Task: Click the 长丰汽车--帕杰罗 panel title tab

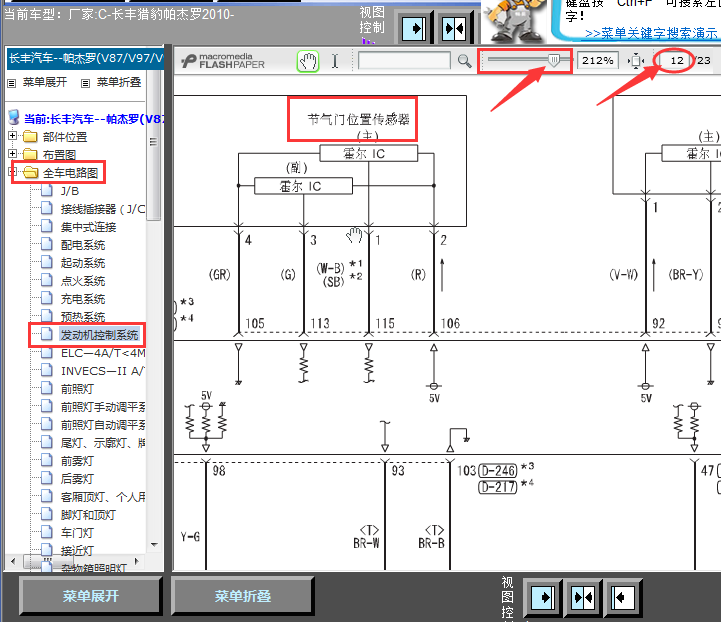Action: (x=86, y=58)
